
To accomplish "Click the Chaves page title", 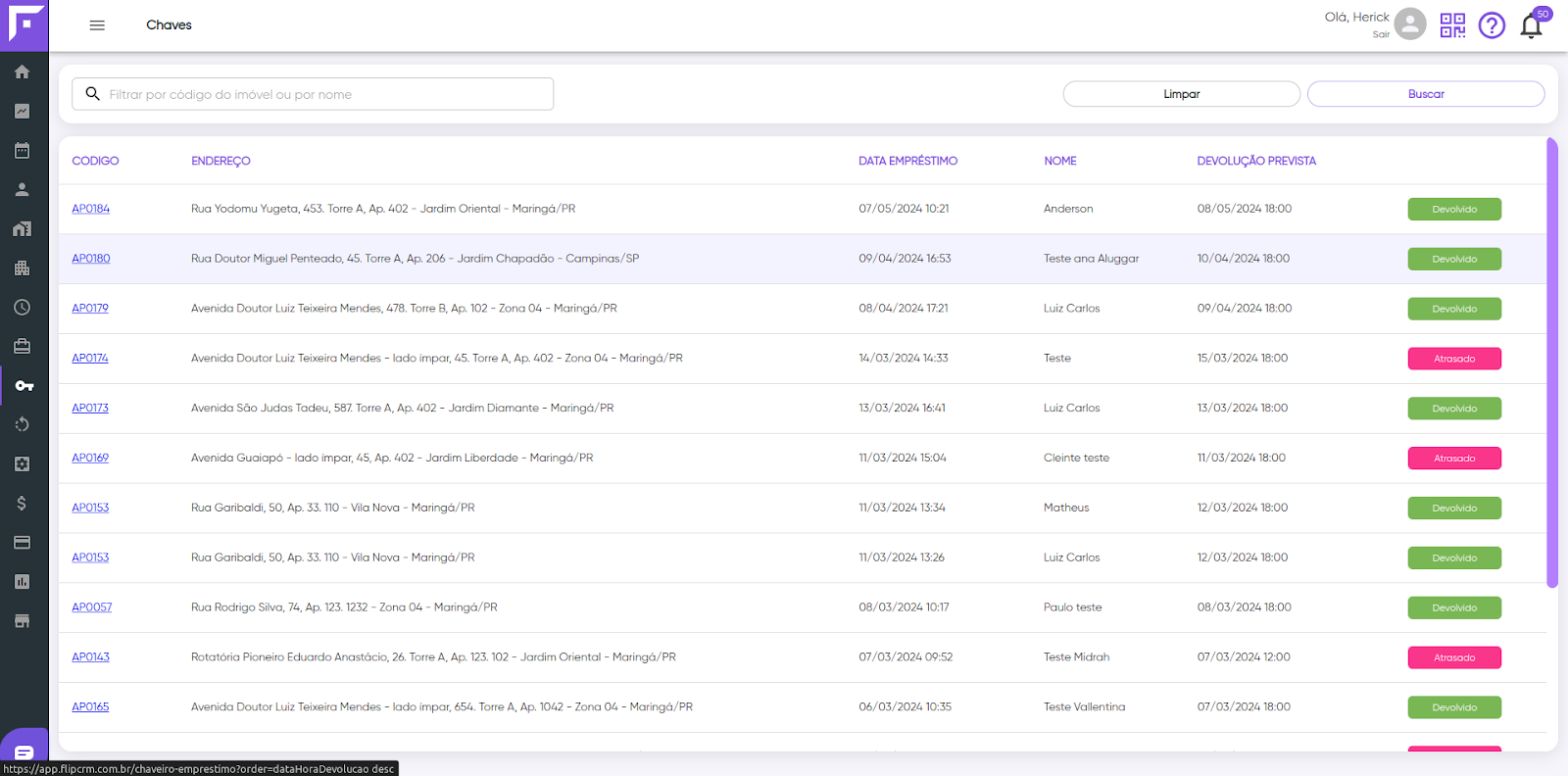I will pos(169,25).
